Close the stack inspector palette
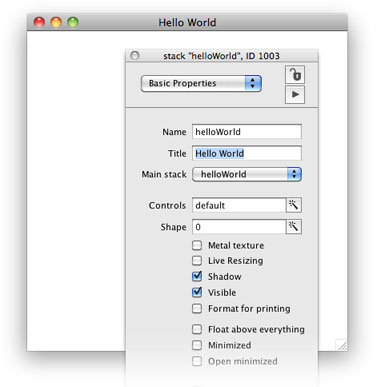 click(x=135, y=55)
